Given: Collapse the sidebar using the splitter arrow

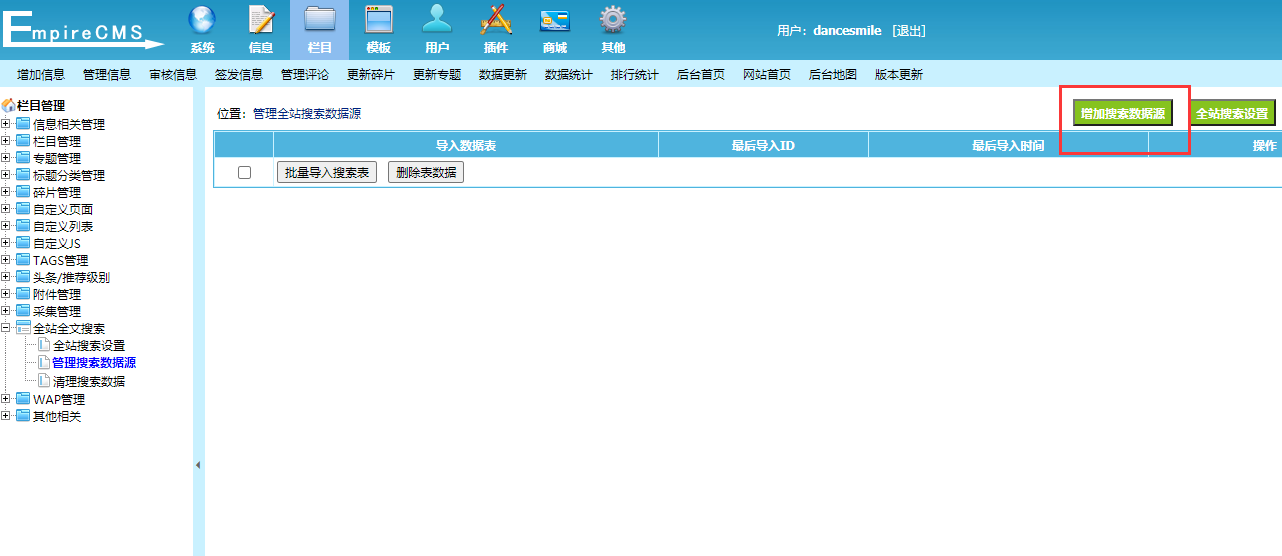Looking at the screenshot, I should (198, 465).
